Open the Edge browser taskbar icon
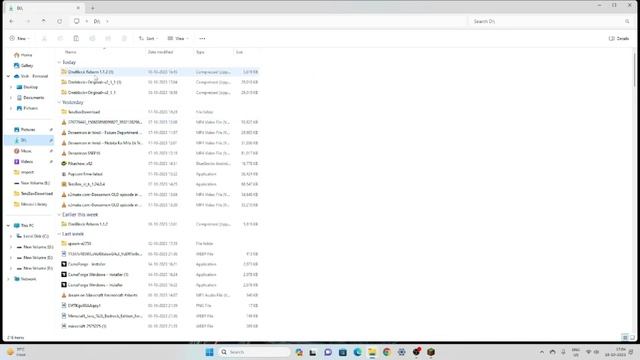This screenshot has height=360, width=640. click(x=358, y=352)
